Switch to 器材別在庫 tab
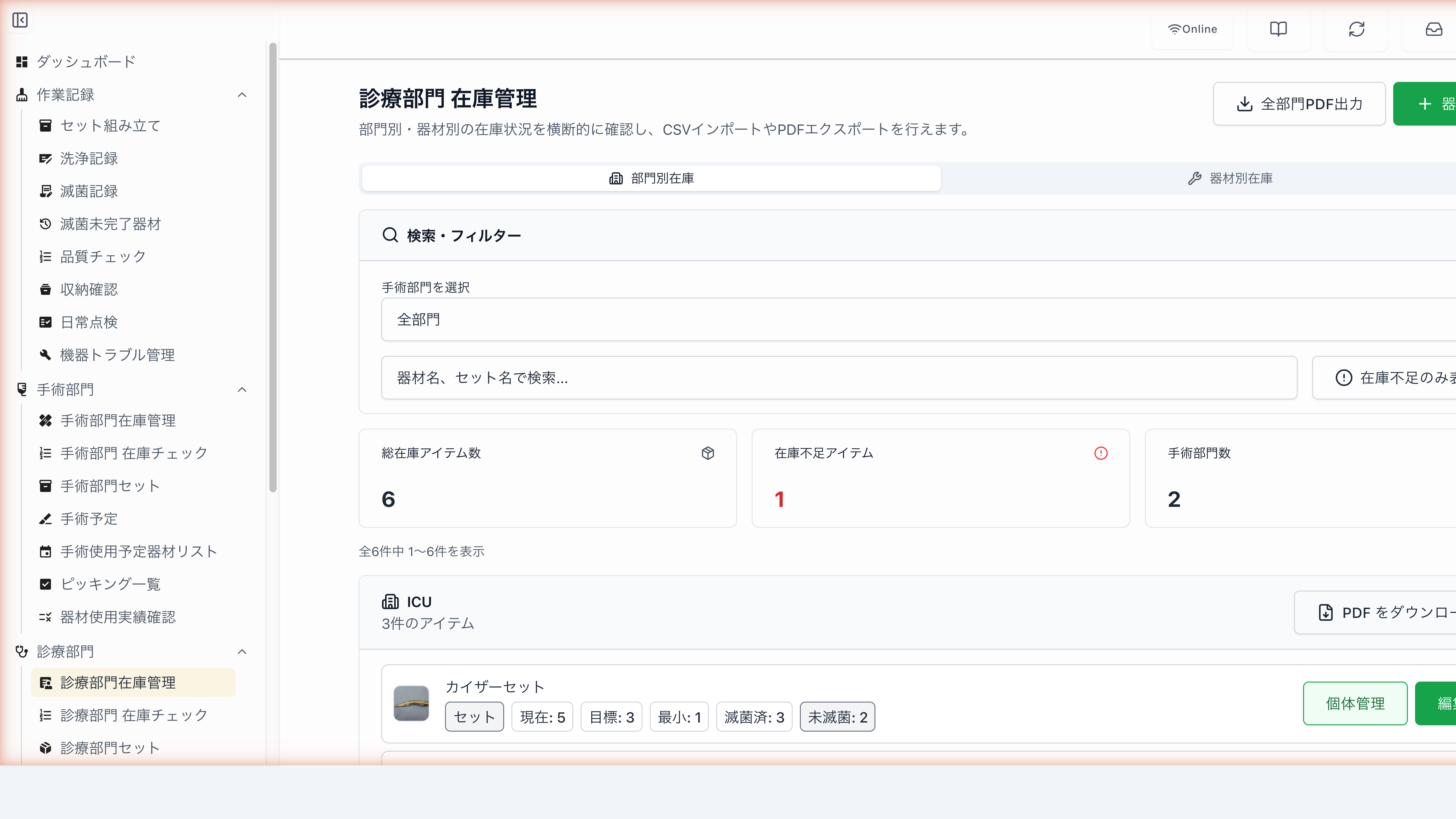 1231,179
